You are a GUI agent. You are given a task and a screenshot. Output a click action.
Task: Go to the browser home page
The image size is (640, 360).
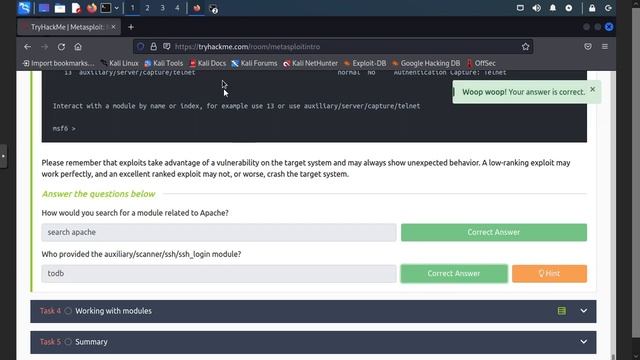pos(78,47)
